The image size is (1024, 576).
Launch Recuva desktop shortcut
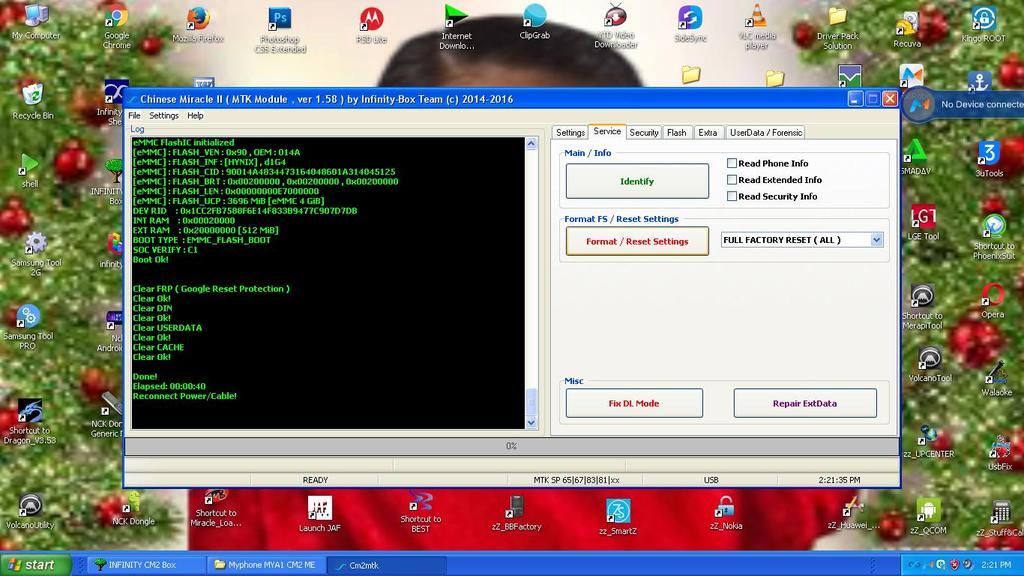906,30
